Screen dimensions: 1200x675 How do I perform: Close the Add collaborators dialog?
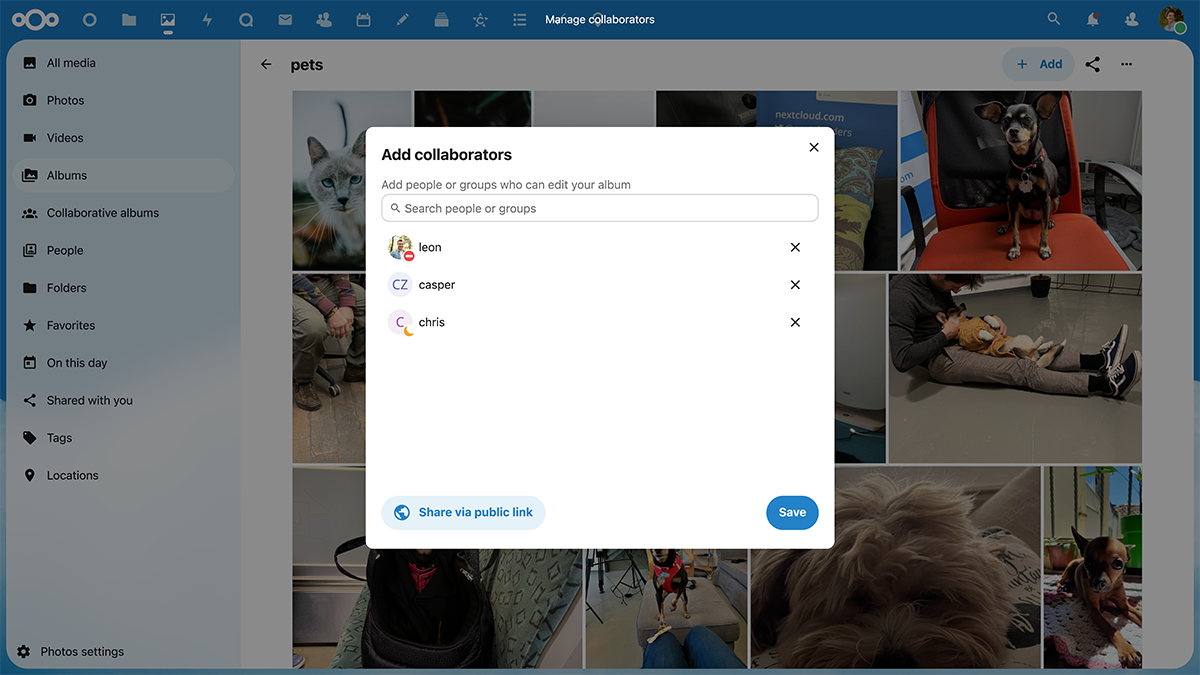(x=814, y=147)
